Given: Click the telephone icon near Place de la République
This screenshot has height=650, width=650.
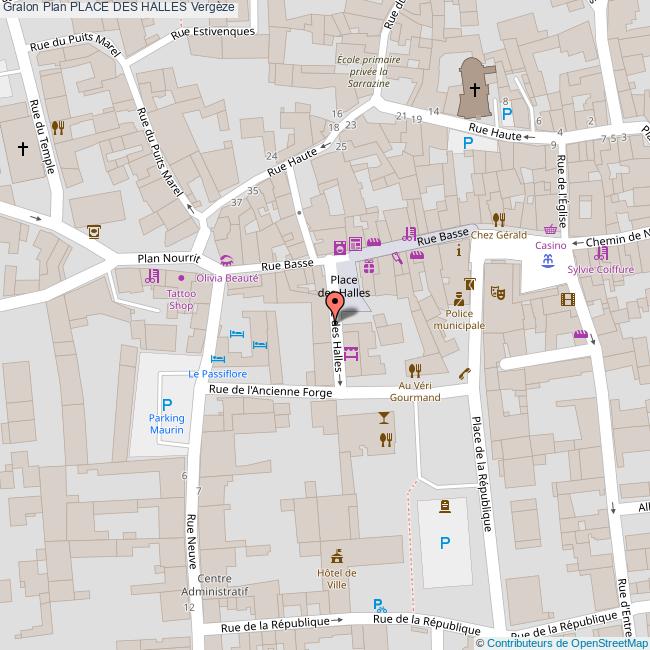Looking at the screenshot, I should (x=464, y=374).
